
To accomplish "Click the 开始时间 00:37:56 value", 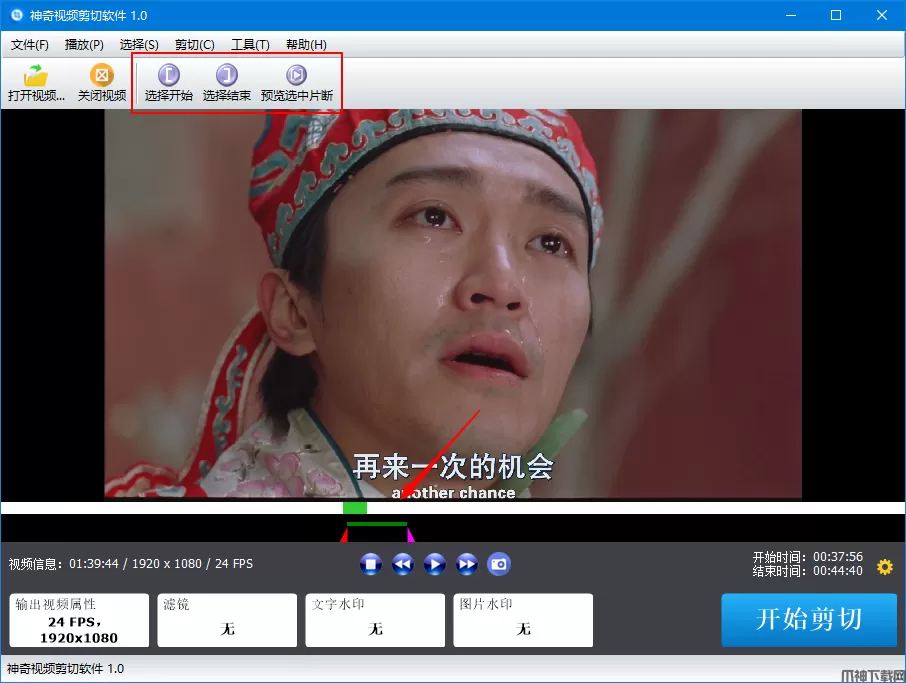I will pos(838,556).
